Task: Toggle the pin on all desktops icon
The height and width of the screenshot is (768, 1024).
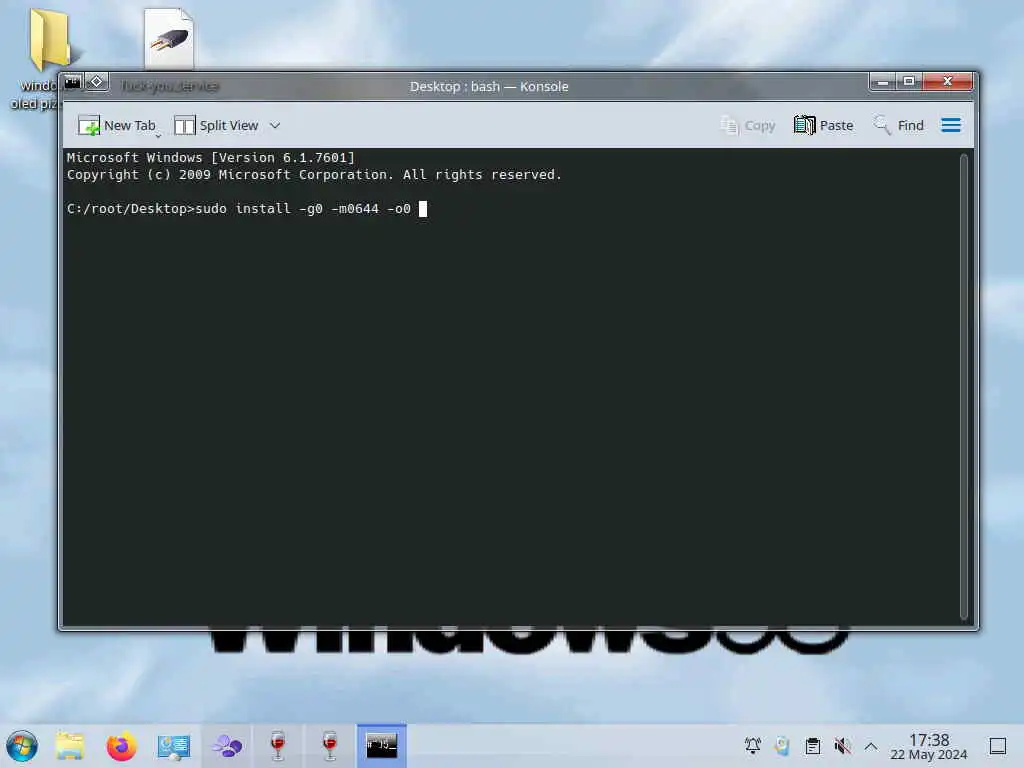Action: [97, 82]
